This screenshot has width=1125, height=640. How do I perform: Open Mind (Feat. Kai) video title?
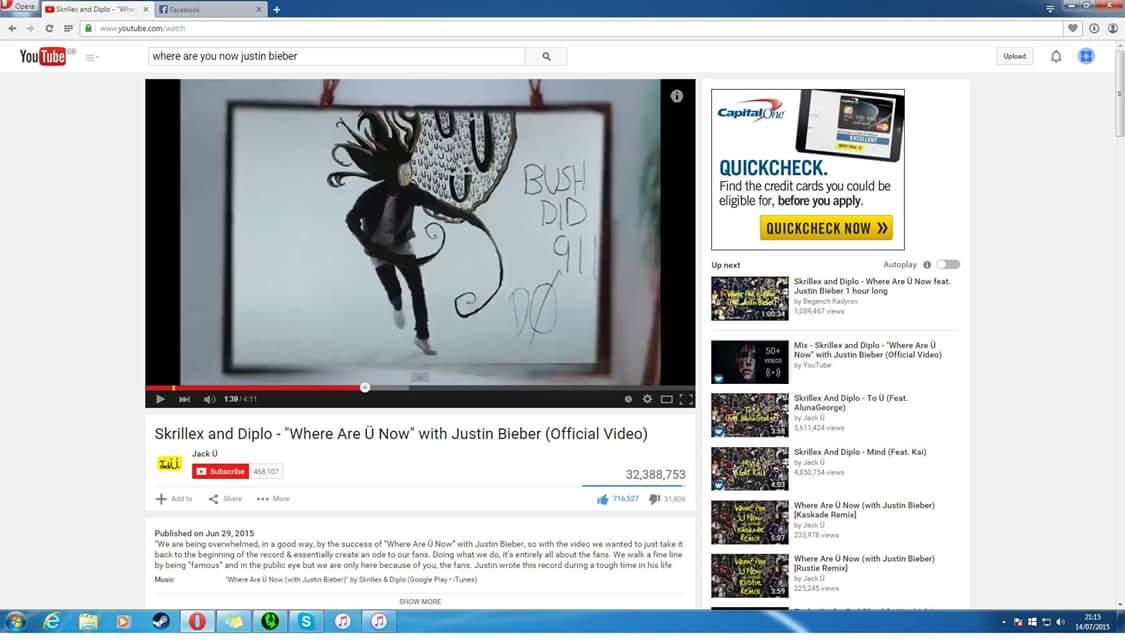860,452
